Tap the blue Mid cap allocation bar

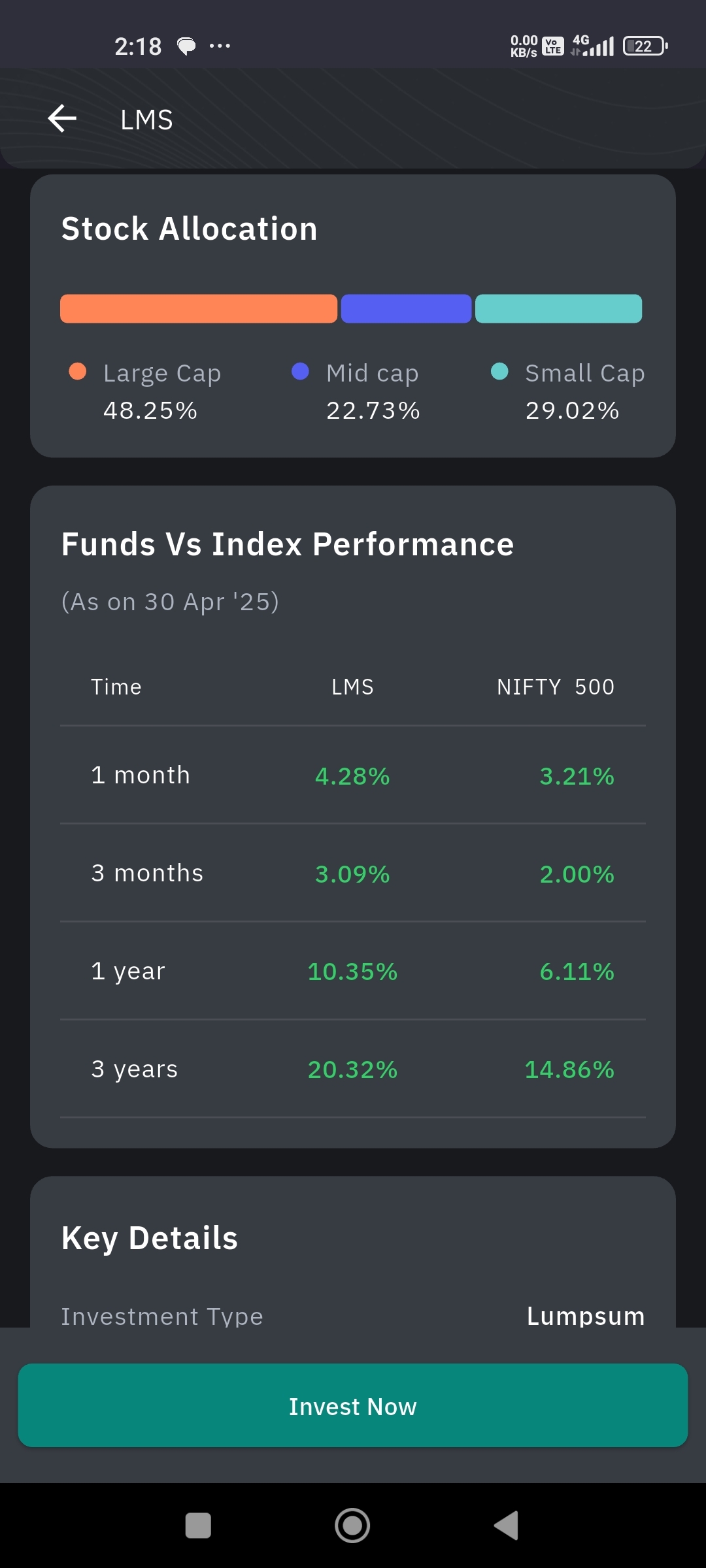click(406, 308)
